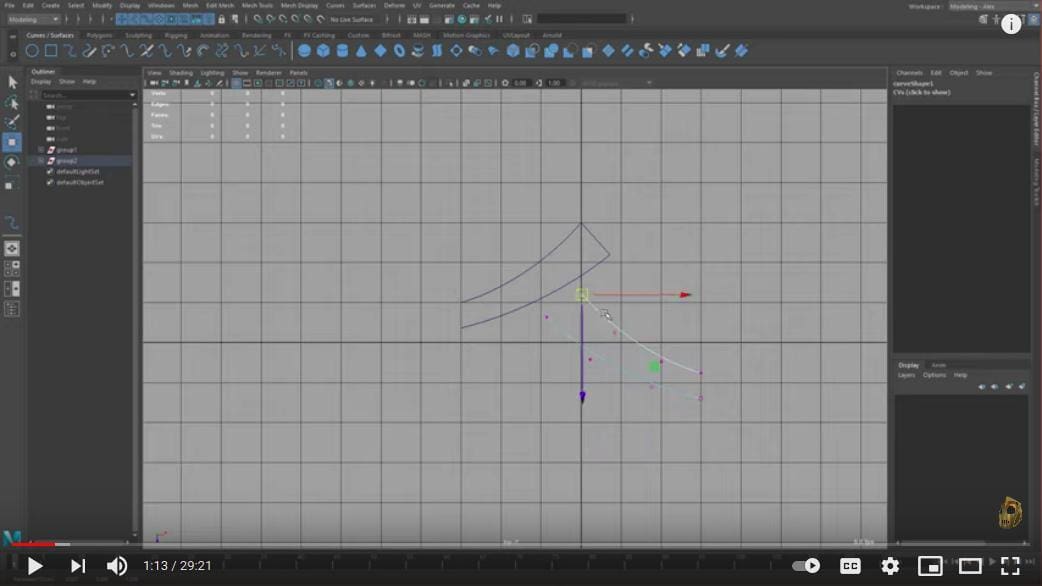Click the YouTube info card icon
Image resolution: width=1042 pixels, height=586 pixels.
coord(1011,25)
